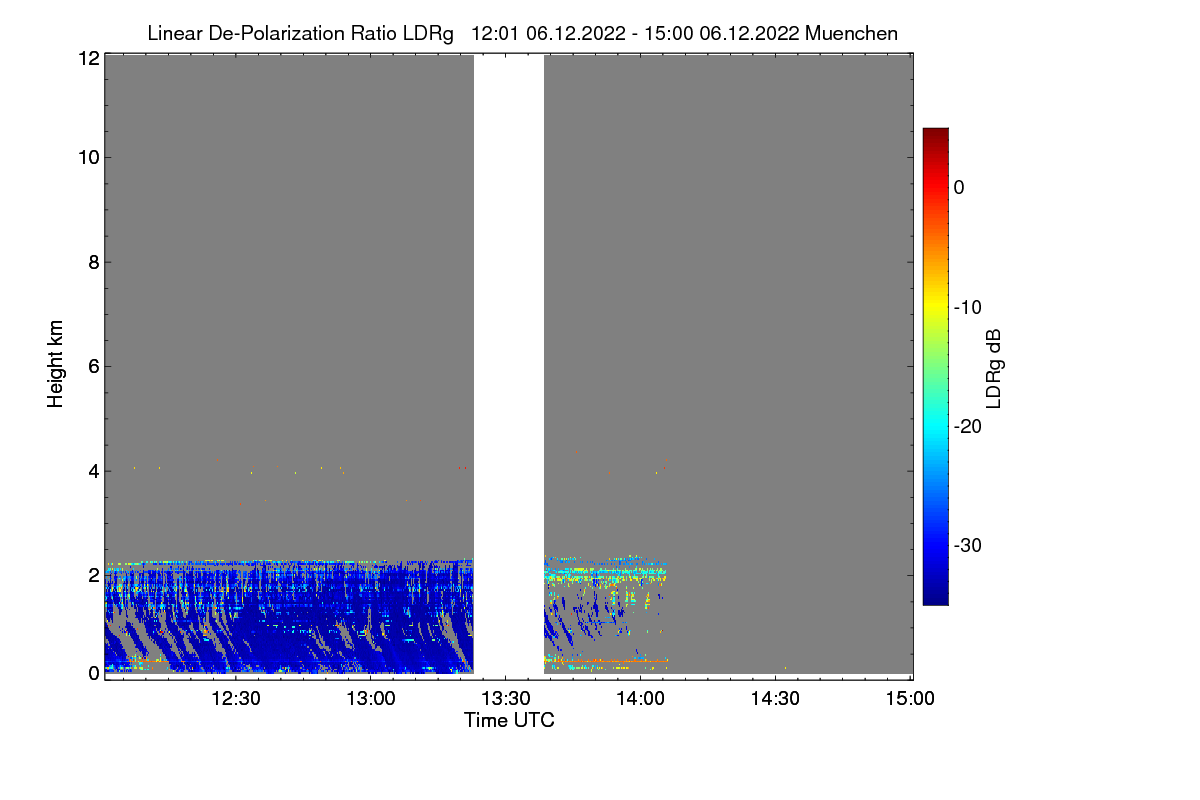Click the 'Height km' y-axis label
The image size is (1200, 800).
pos(56,363)
